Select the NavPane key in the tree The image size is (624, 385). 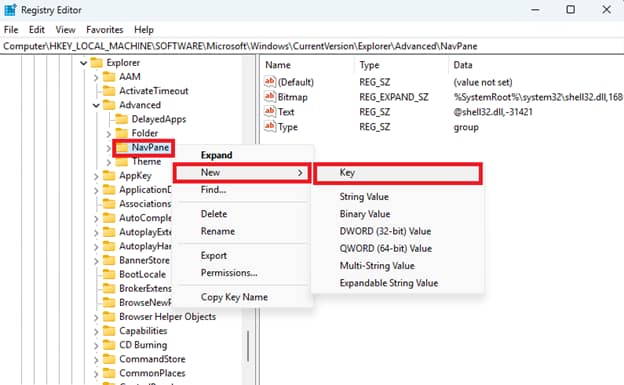click(150, 148)
